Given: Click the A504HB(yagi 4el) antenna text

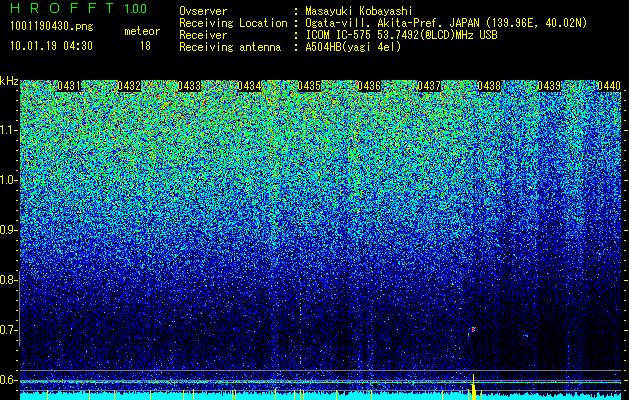Looking at the screenshot, I should tap(353, 47).
